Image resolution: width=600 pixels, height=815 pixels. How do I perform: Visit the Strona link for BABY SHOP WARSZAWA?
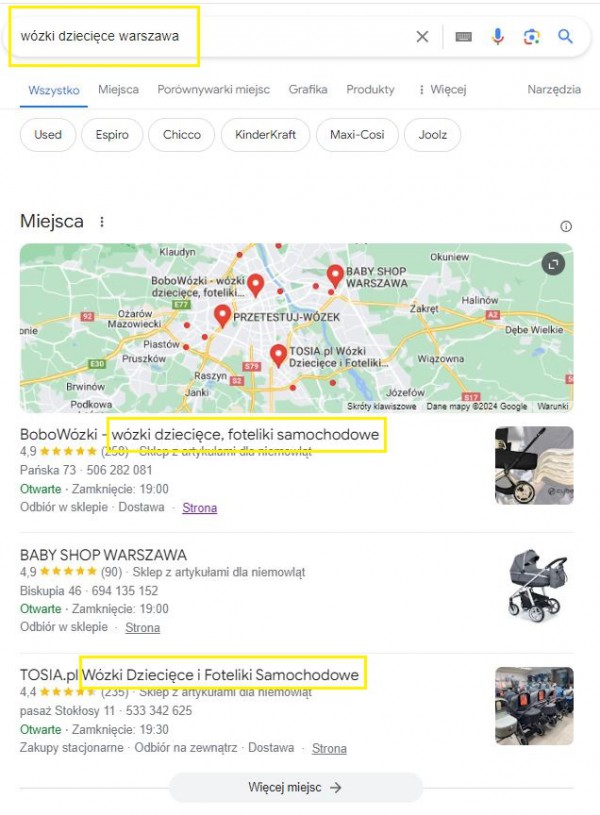142,627
